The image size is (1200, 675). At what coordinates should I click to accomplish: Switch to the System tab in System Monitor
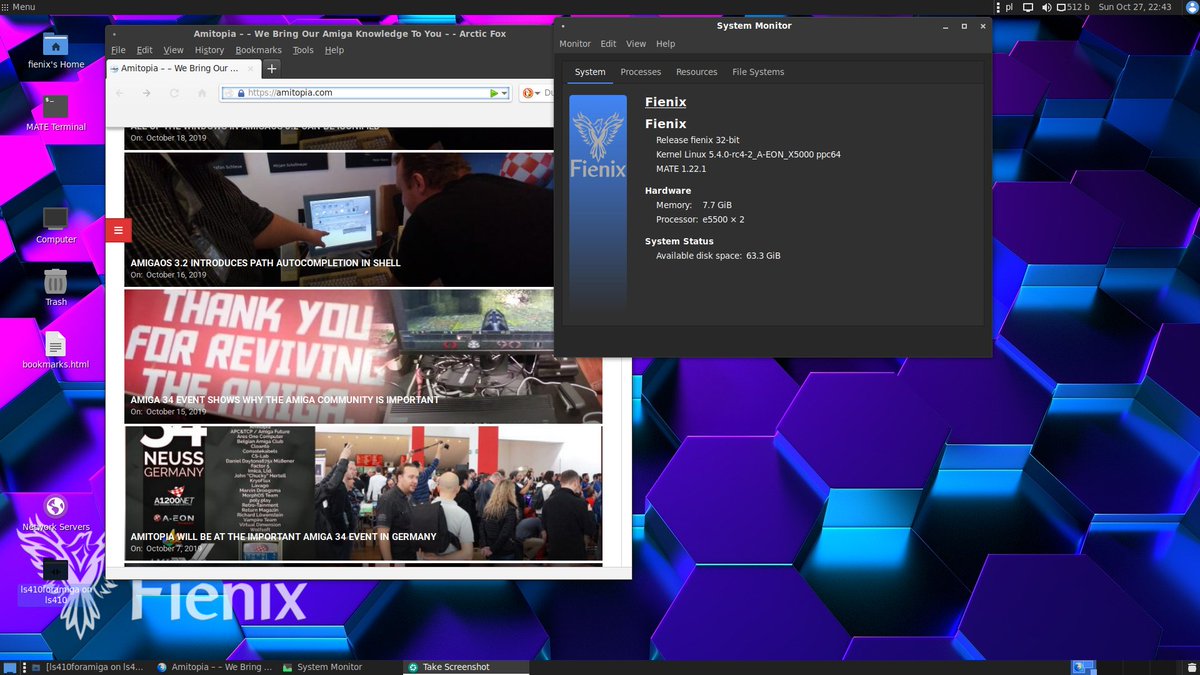(590, 72)
